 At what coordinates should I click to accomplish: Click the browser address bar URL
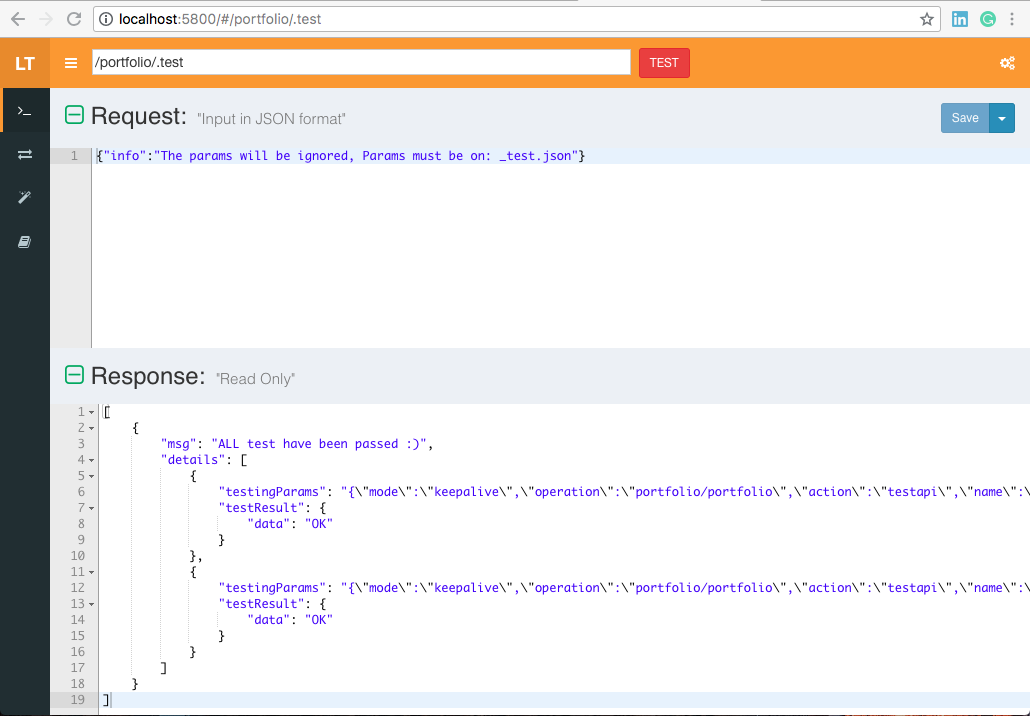point(220,19)
